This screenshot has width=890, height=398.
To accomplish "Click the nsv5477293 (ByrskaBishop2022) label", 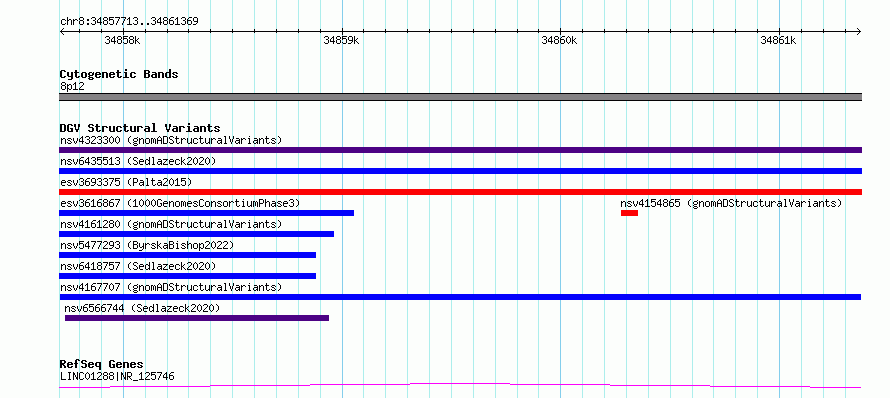I will (x=147, y=245).
